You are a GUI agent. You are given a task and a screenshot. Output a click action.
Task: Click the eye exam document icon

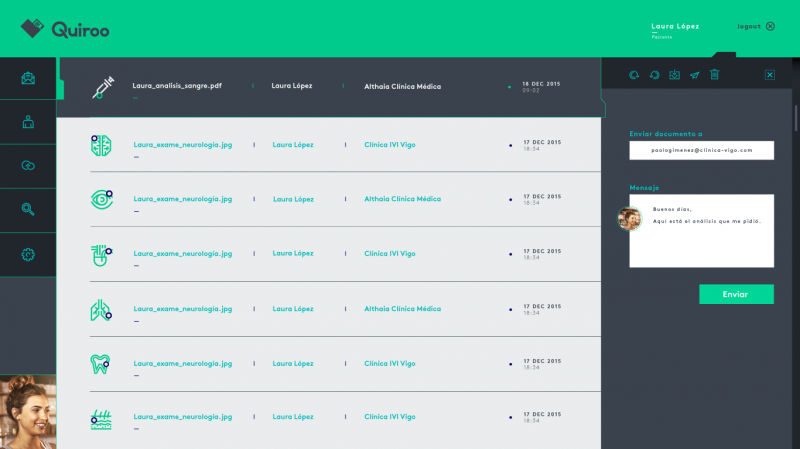coord(100,200)
